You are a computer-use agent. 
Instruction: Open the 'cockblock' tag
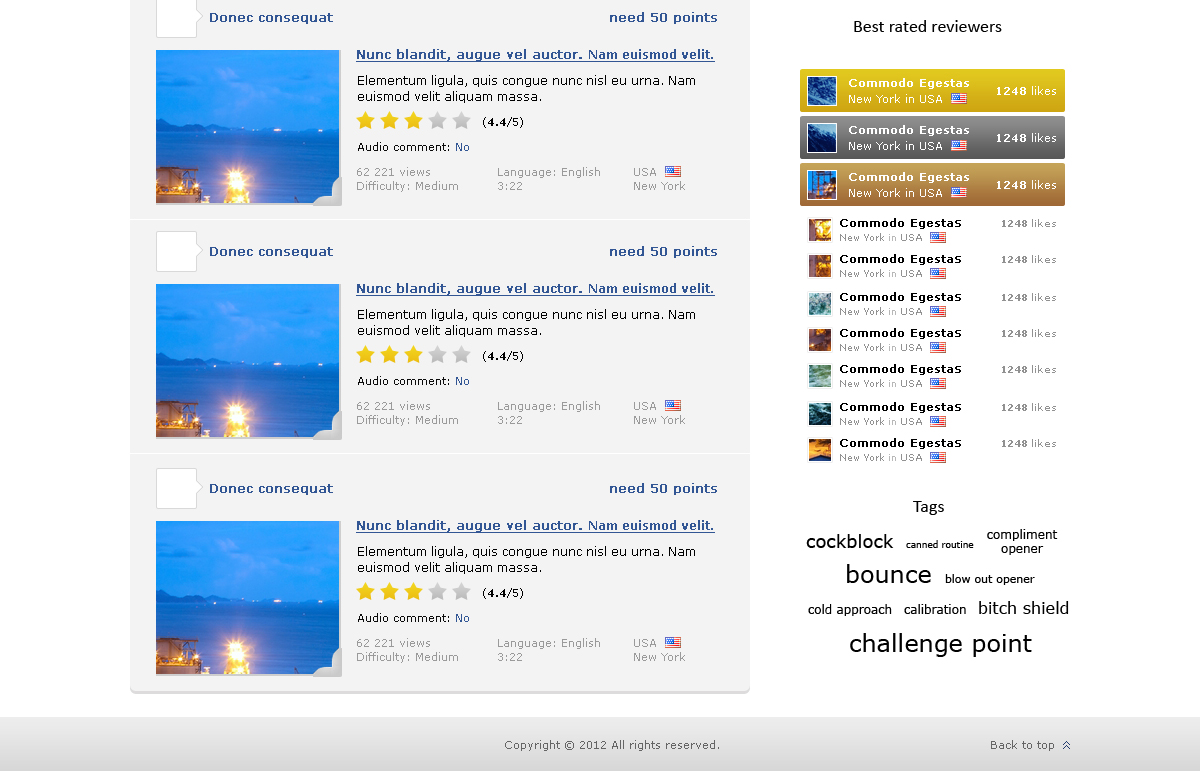849,542
